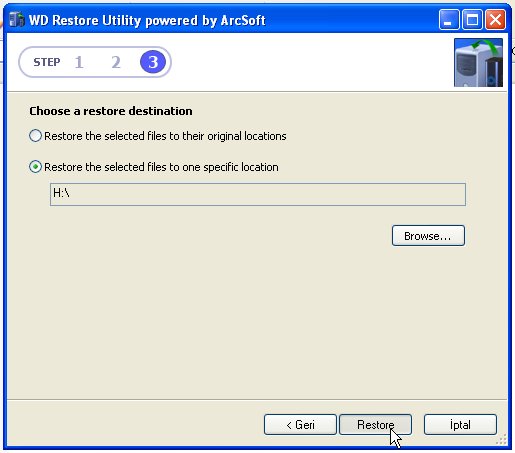Click the STEP label text
Image resolution: width=515 pixels, height=453 pixels.
tap(47, 62)
